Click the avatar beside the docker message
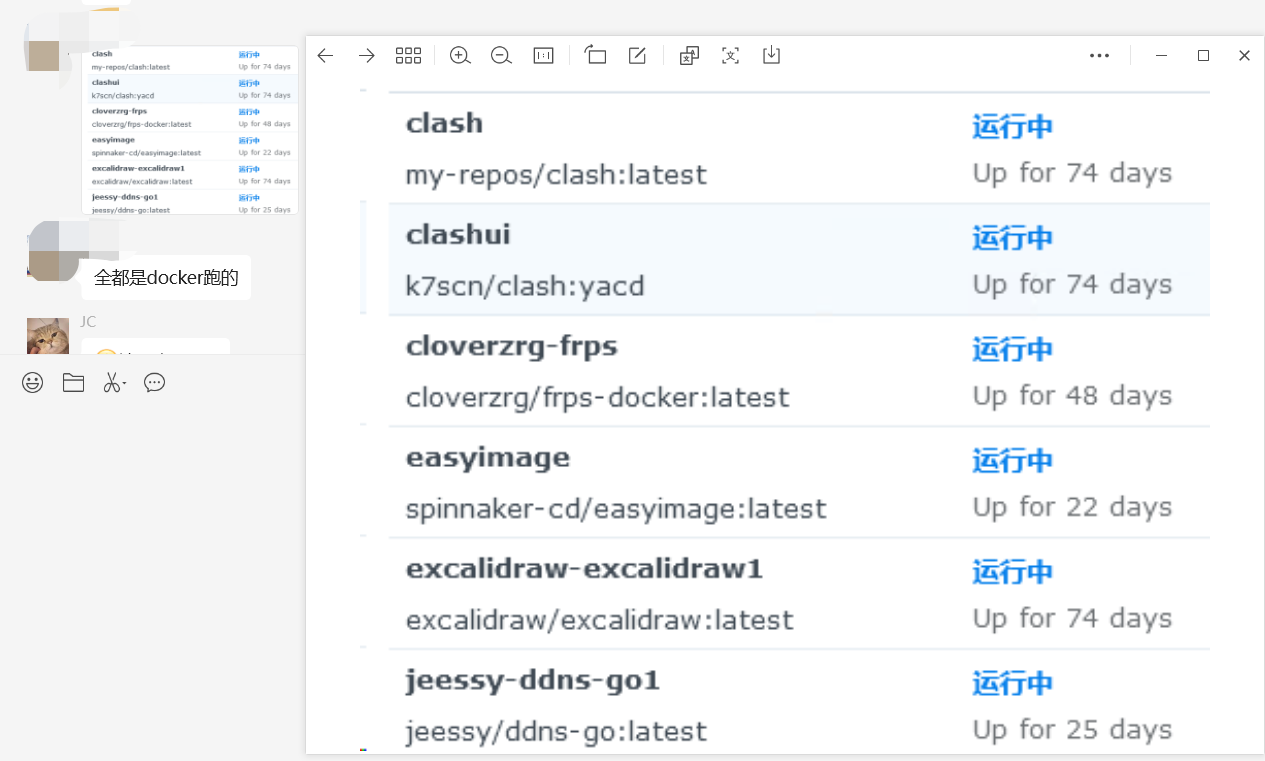Image resolution: width=1265 pixels, height=761 pixels. click(53, 251)
